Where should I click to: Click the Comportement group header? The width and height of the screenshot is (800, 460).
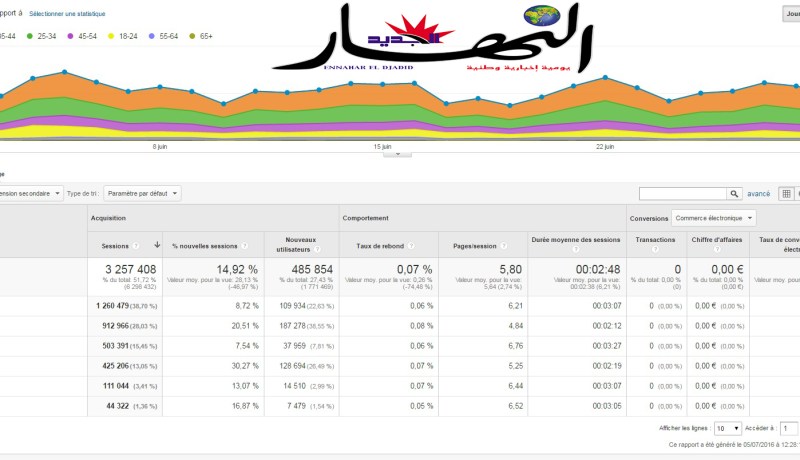pyautogui.click(x=365, y=218)
